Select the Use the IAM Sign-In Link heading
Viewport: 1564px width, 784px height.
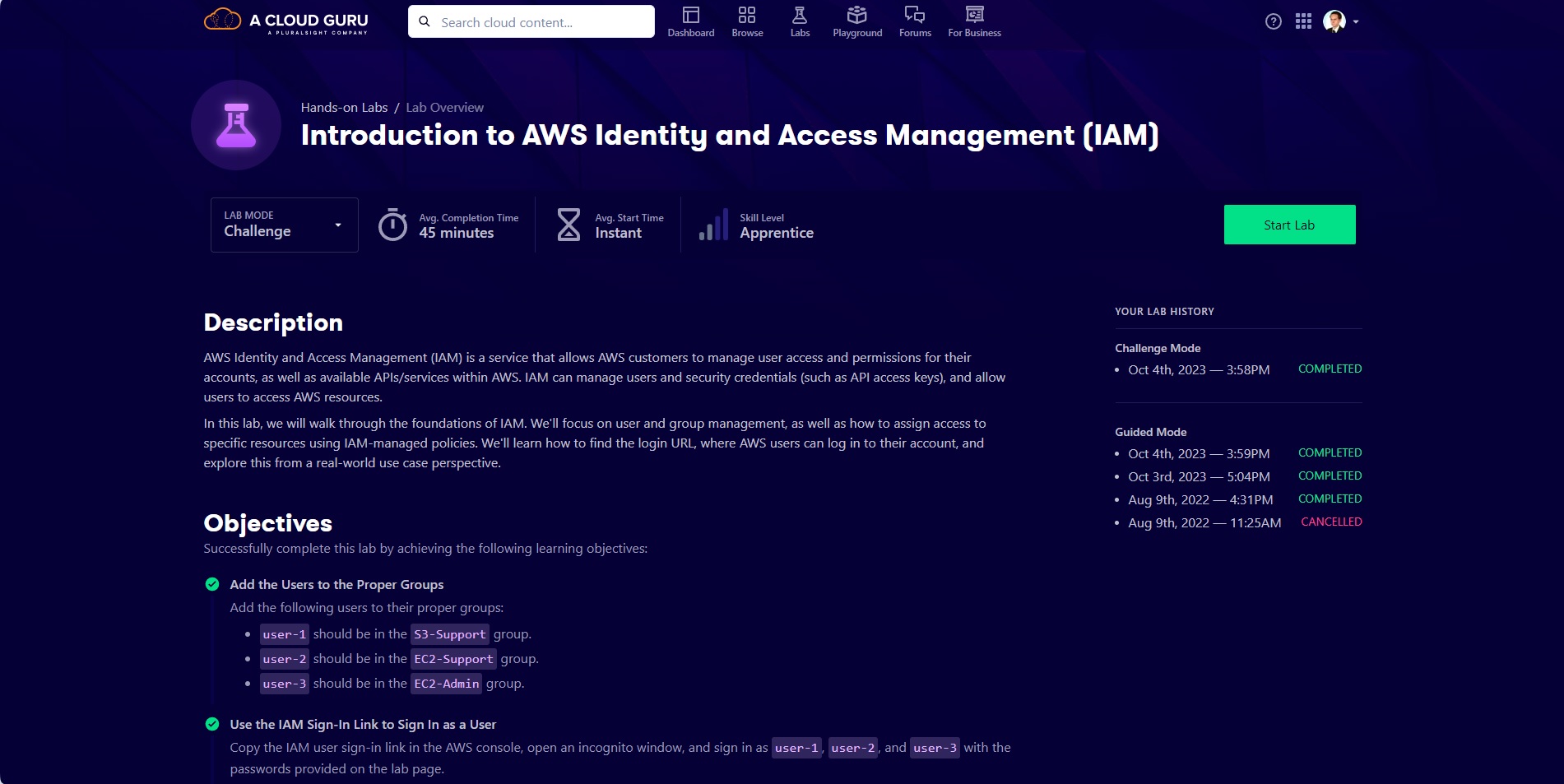click(x=363, y=725)
